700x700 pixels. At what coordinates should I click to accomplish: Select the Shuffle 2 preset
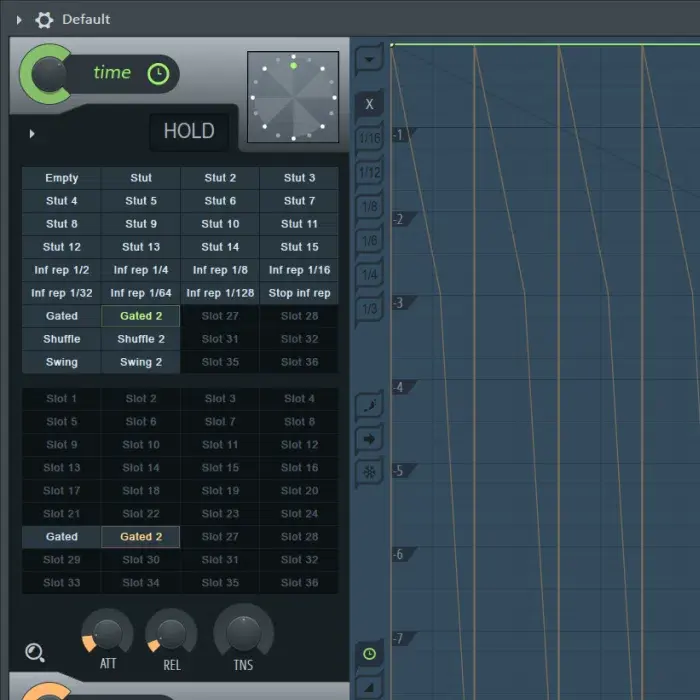click(141, 339)
